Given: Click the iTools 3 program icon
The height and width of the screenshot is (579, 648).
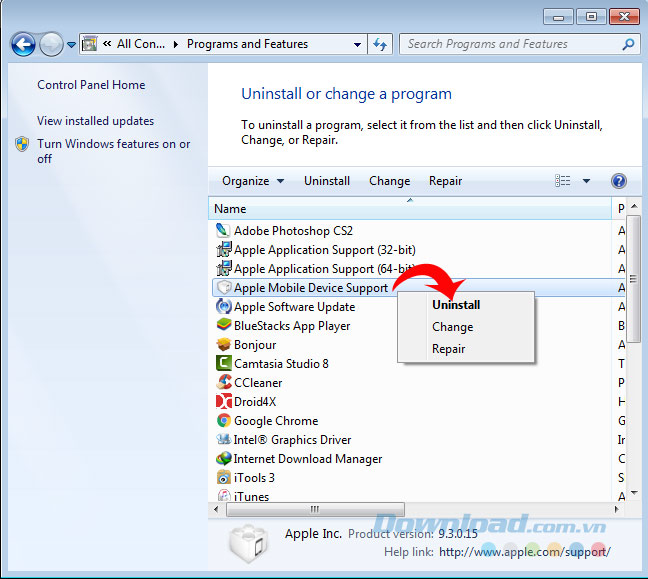Looking at the screenshot, I should [x=224, y=477].
